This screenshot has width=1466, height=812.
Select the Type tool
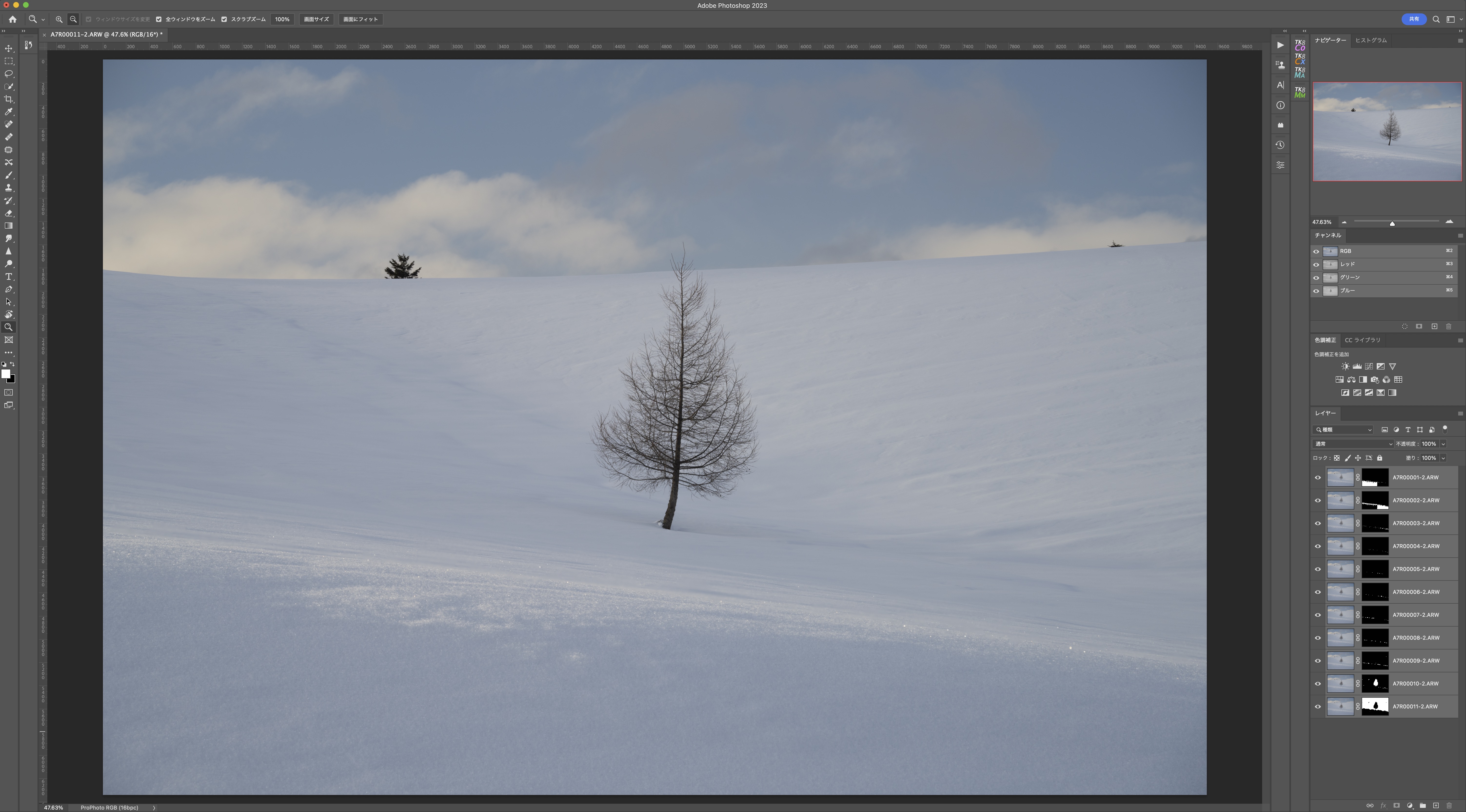point(9,277)
